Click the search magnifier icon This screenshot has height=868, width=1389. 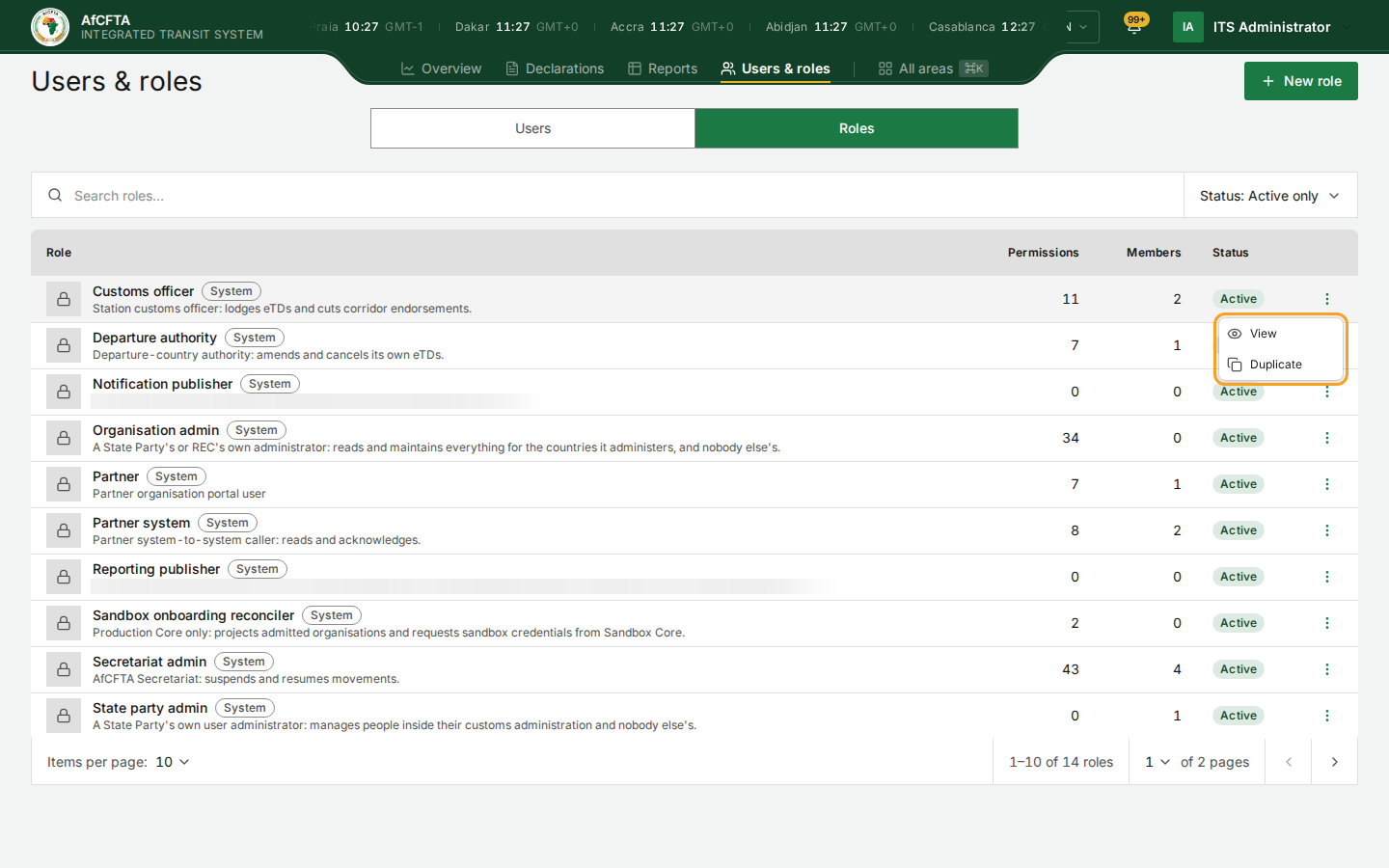pyautogui.click(x=55, y=195)
